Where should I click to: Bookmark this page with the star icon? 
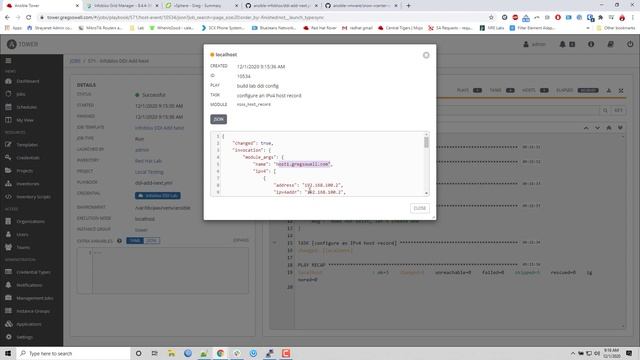pyautogui.click(x=491, y=18)
